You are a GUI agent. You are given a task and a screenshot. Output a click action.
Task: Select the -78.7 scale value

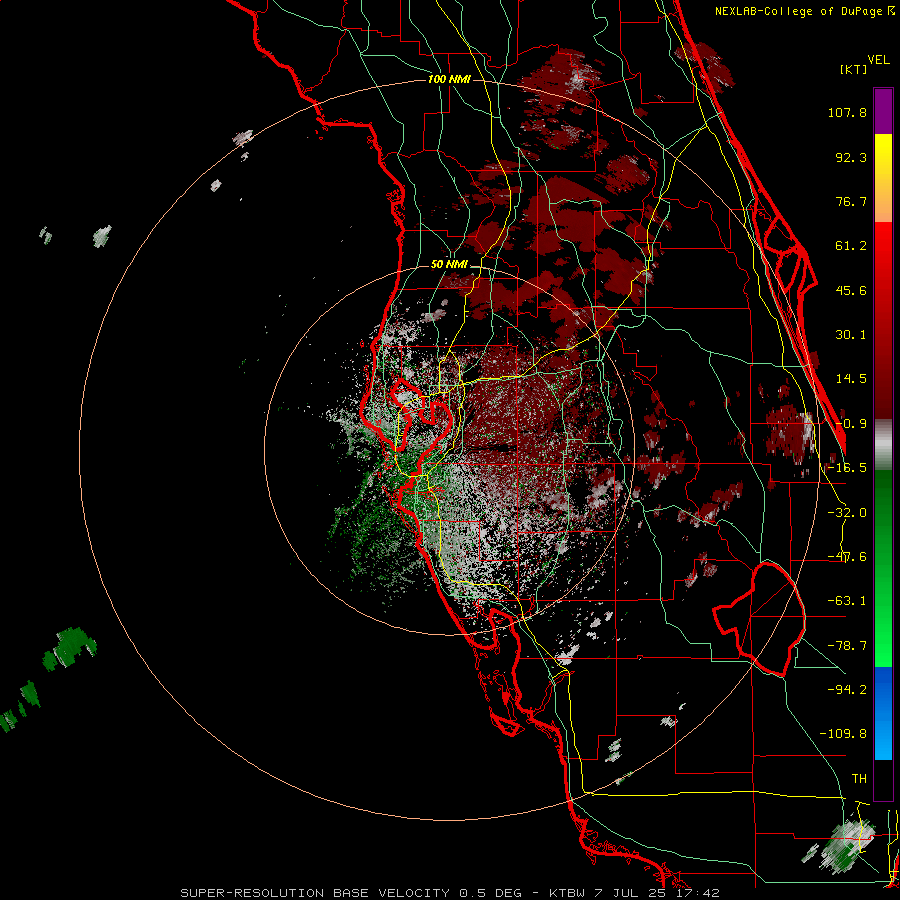click(x=847, y=646)
